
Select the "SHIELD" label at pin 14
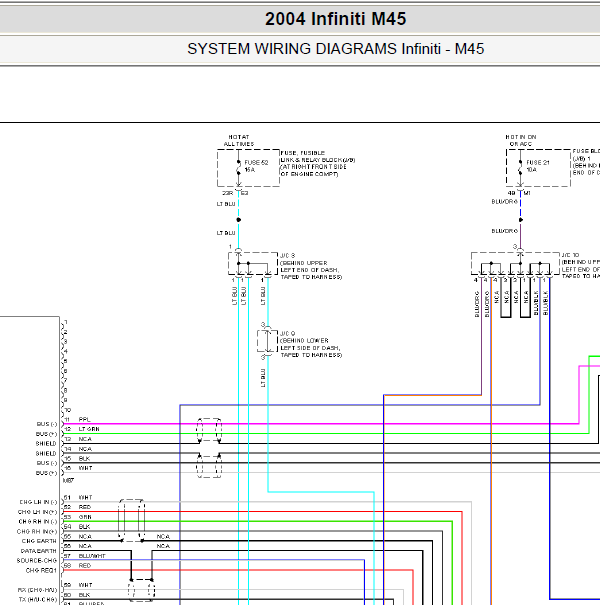coord(46,453)
